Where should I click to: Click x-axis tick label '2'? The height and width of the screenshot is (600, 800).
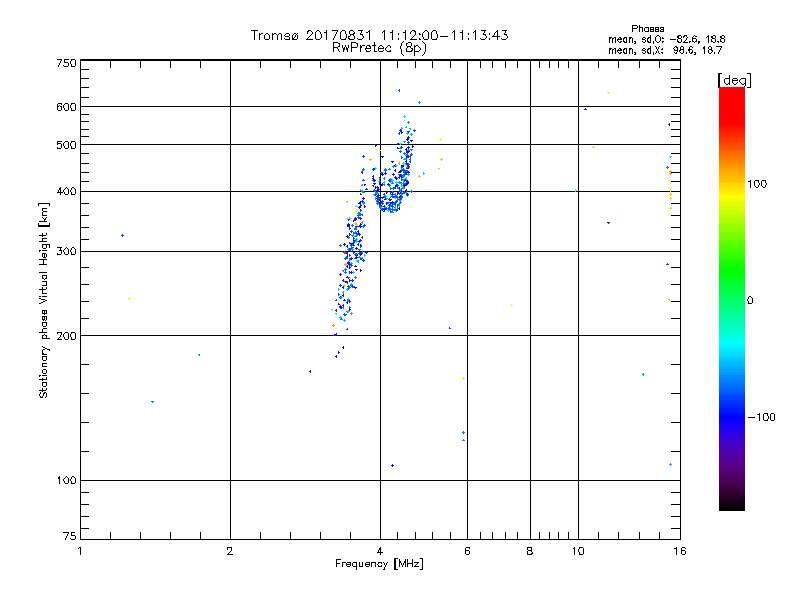coord(230,551)
